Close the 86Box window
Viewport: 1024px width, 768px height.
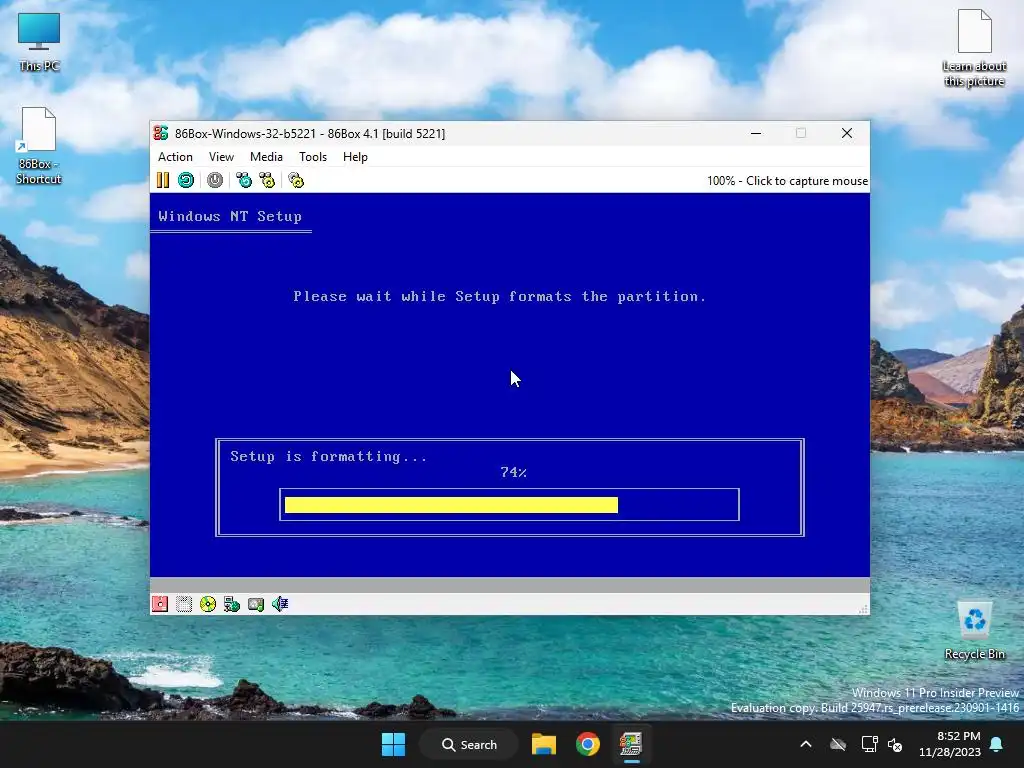[x=847, y=133]
